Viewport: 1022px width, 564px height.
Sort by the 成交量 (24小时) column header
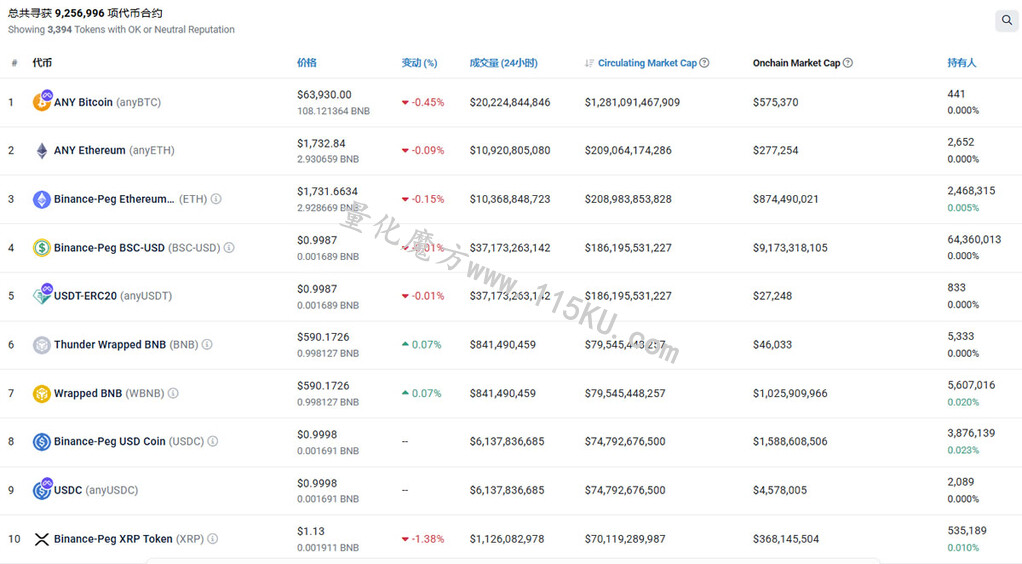click(x=504, y=63)
